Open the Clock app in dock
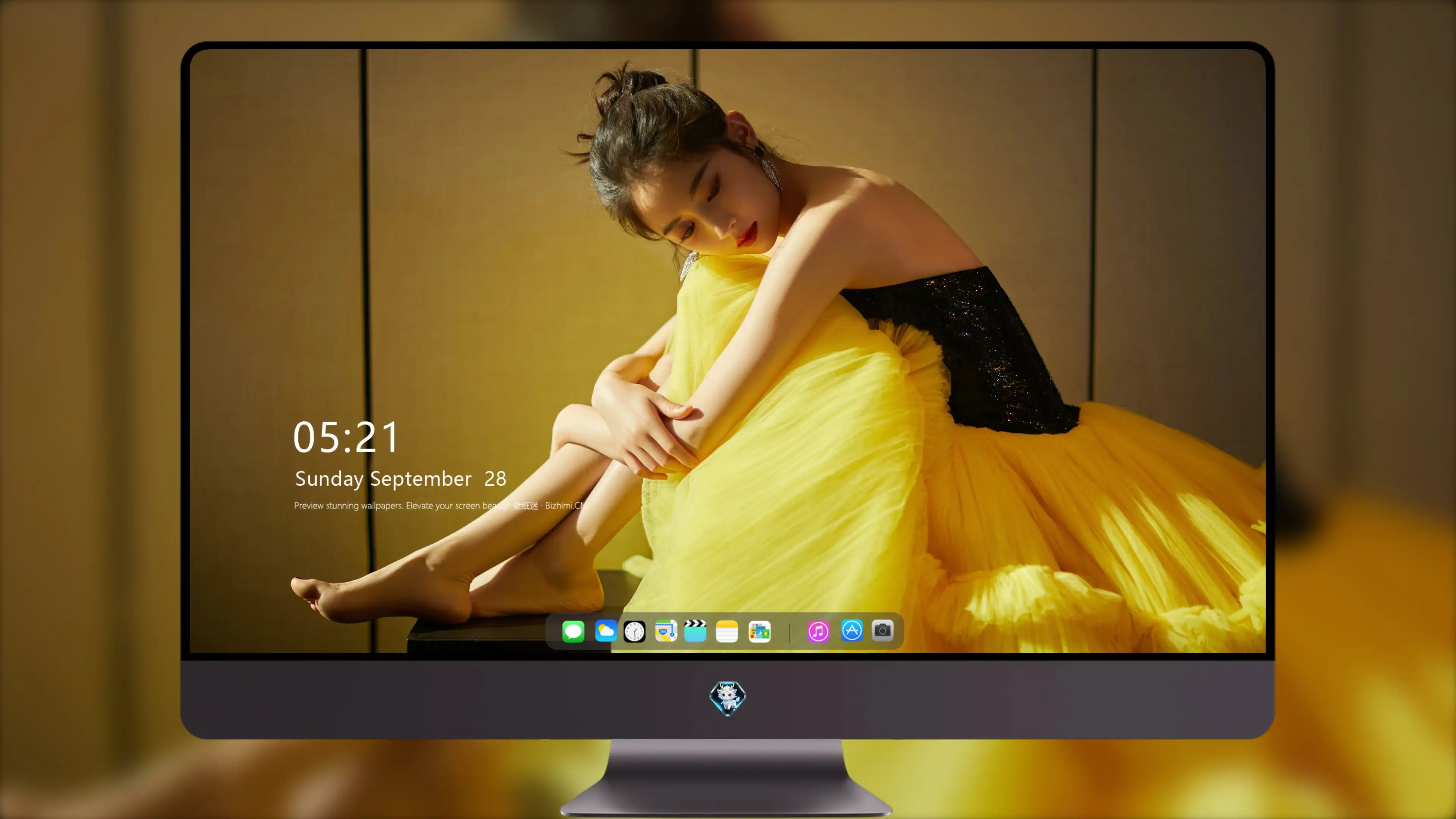1456x819 pixels. (x=634, y=631)
